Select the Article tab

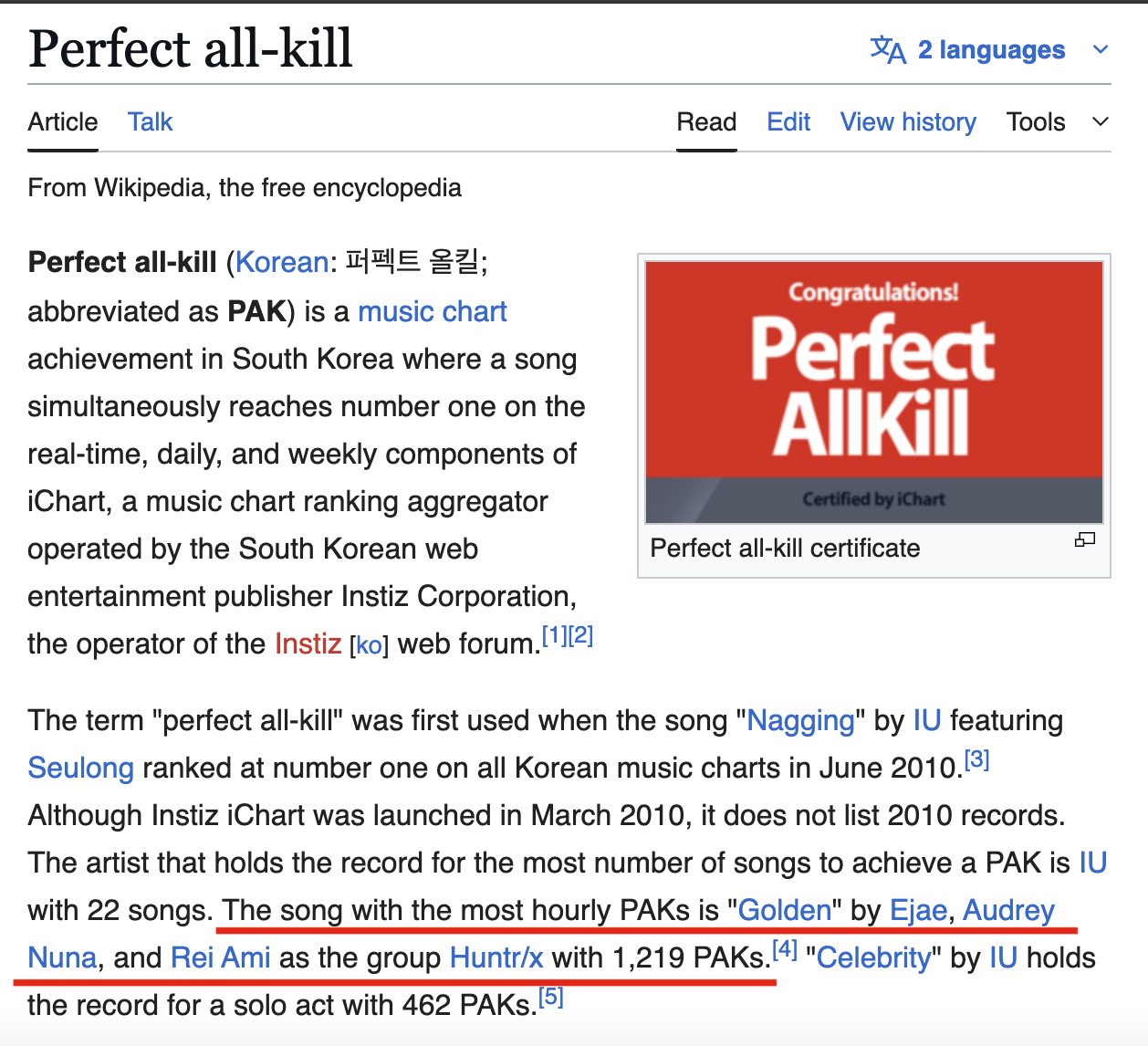pyautogui.click(x=63, y=122)
